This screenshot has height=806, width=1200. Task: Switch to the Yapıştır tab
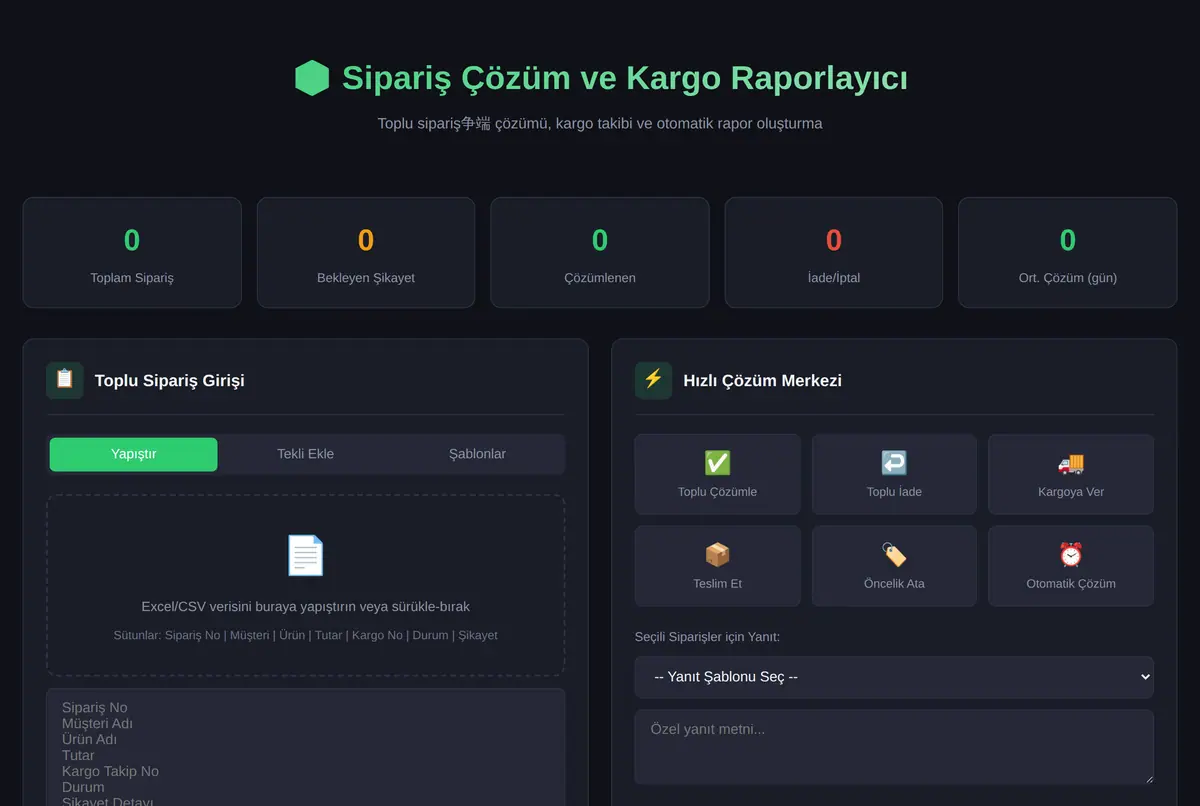coord(133,454)
